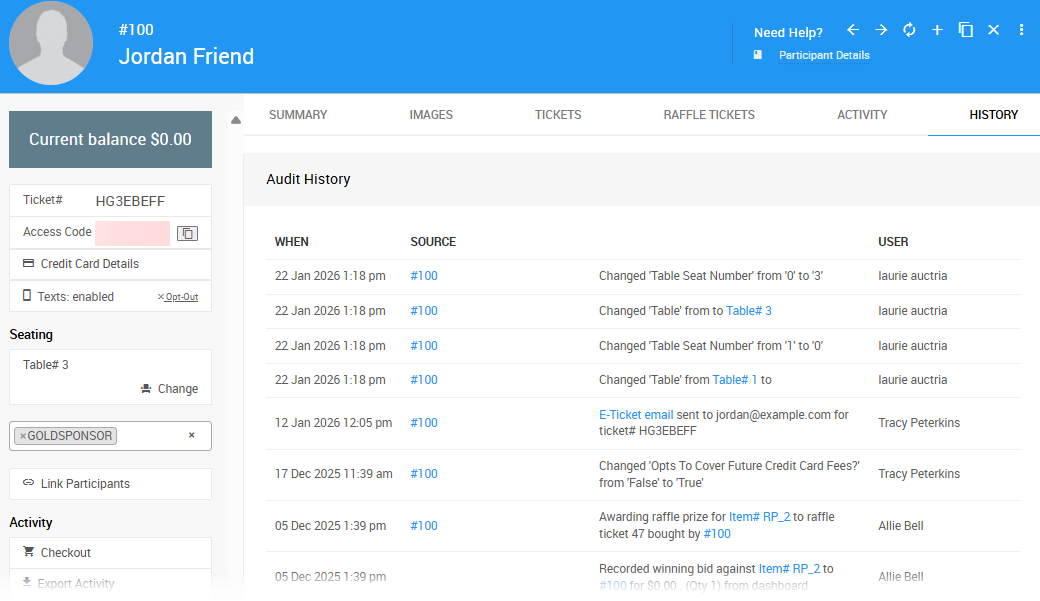Click the participant avatar picture
Viewport: 1040px width, 601px height.
coord(51,44)
